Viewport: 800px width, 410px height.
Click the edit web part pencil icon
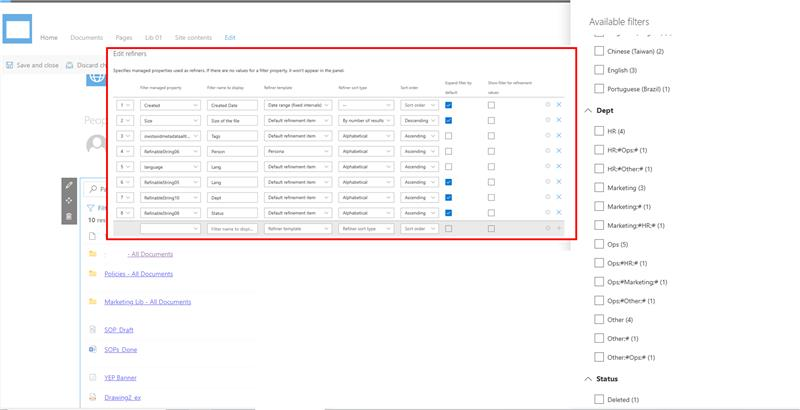pyautogui.click(x=69, y=185)
